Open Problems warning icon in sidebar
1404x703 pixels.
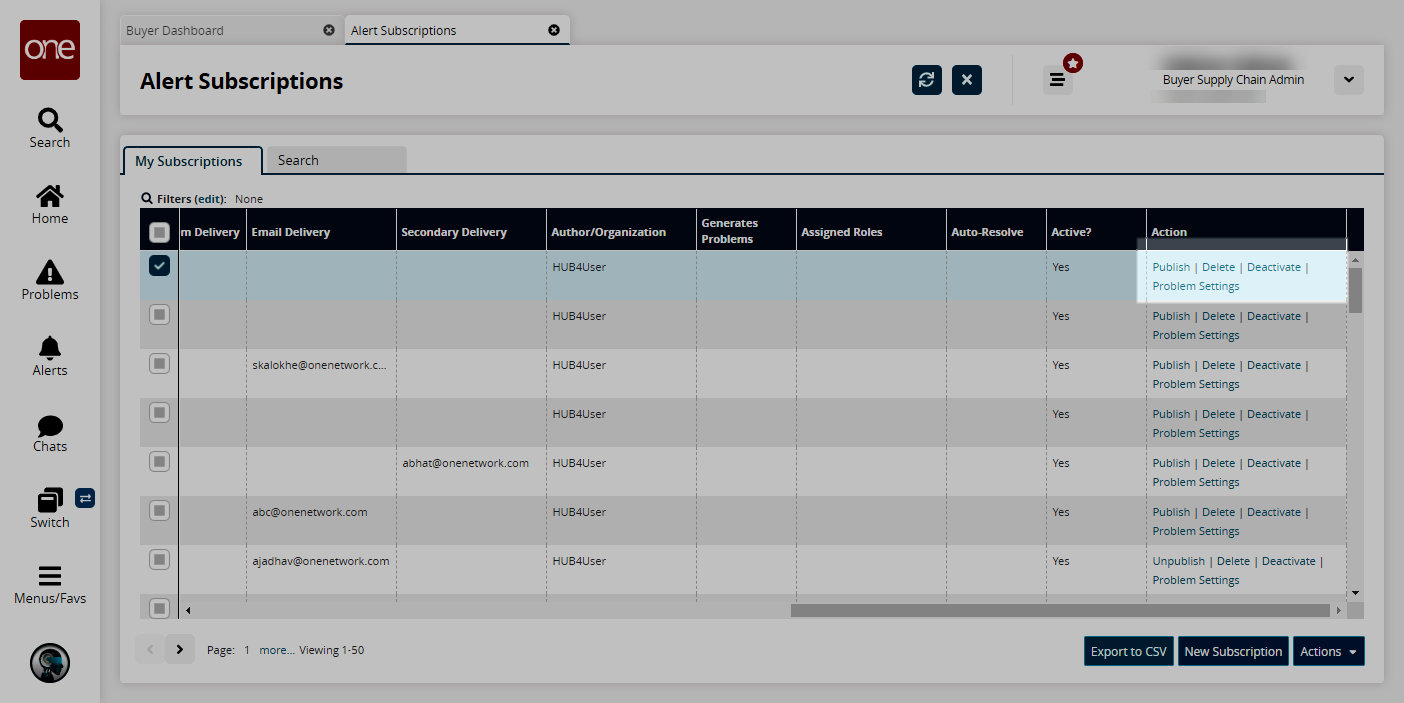50,272
